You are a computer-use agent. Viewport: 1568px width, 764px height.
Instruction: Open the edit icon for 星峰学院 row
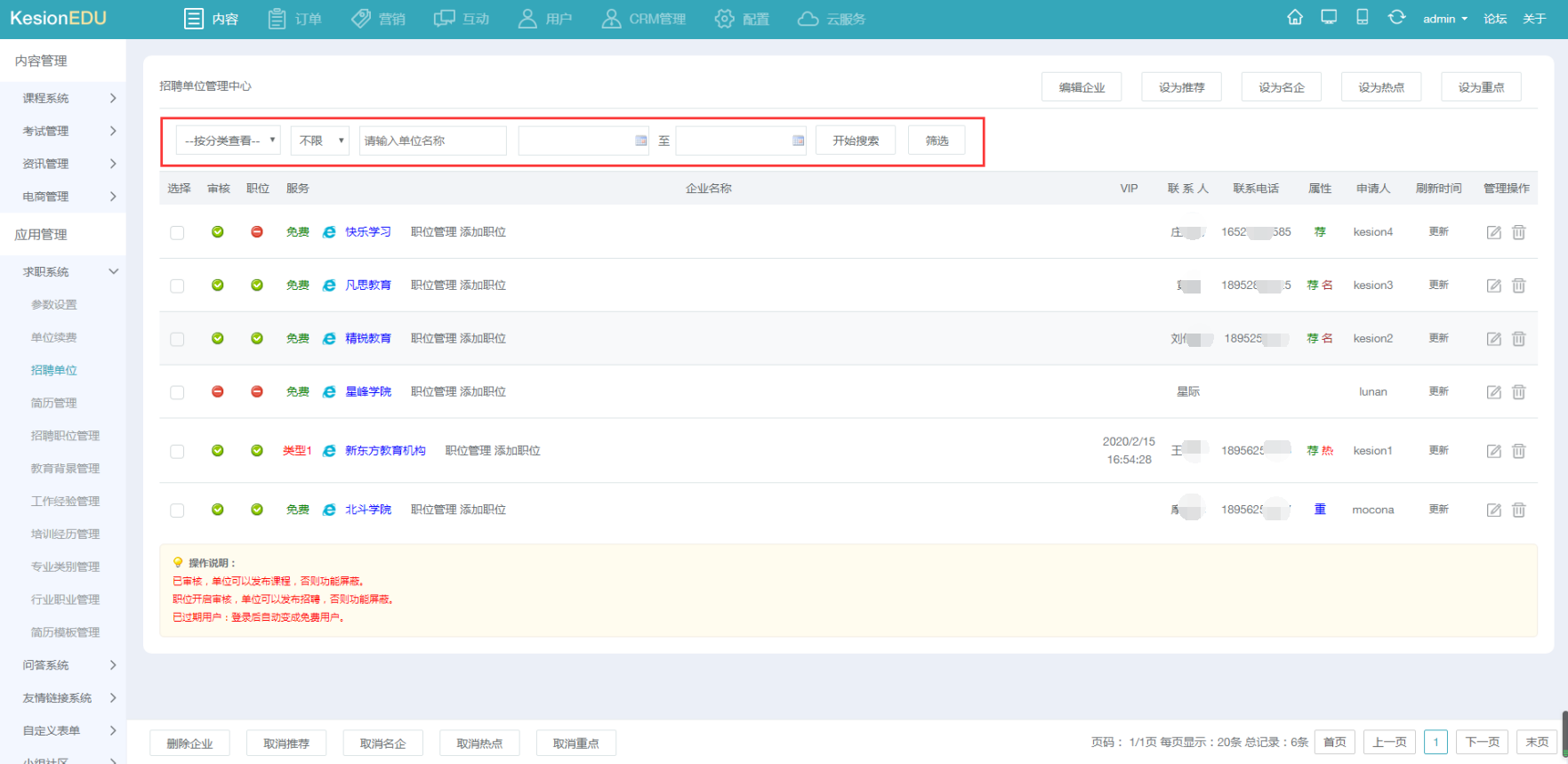click(1494, 392)
